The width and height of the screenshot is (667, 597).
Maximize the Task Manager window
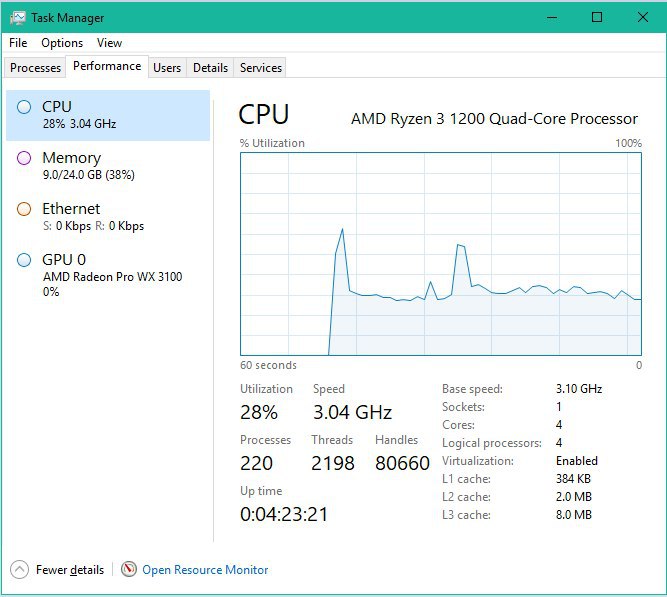point(597,17)
